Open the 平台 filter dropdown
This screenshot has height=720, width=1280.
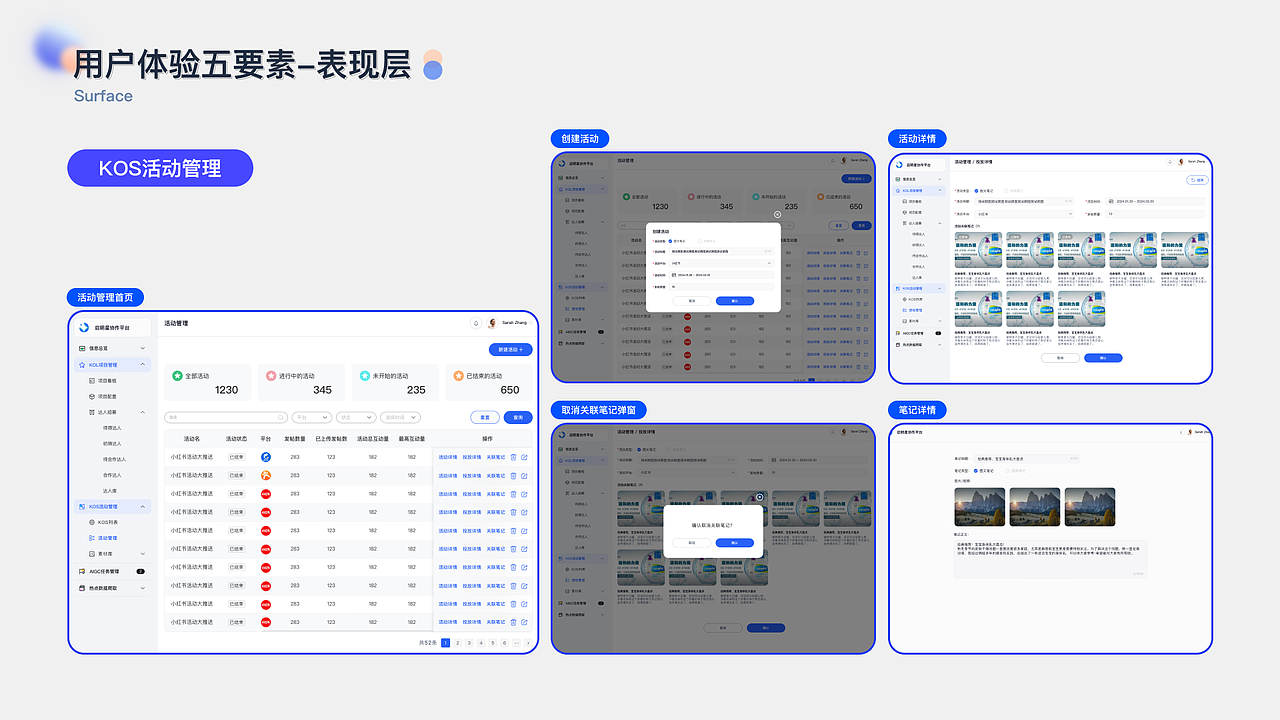(x=311, y=417)
